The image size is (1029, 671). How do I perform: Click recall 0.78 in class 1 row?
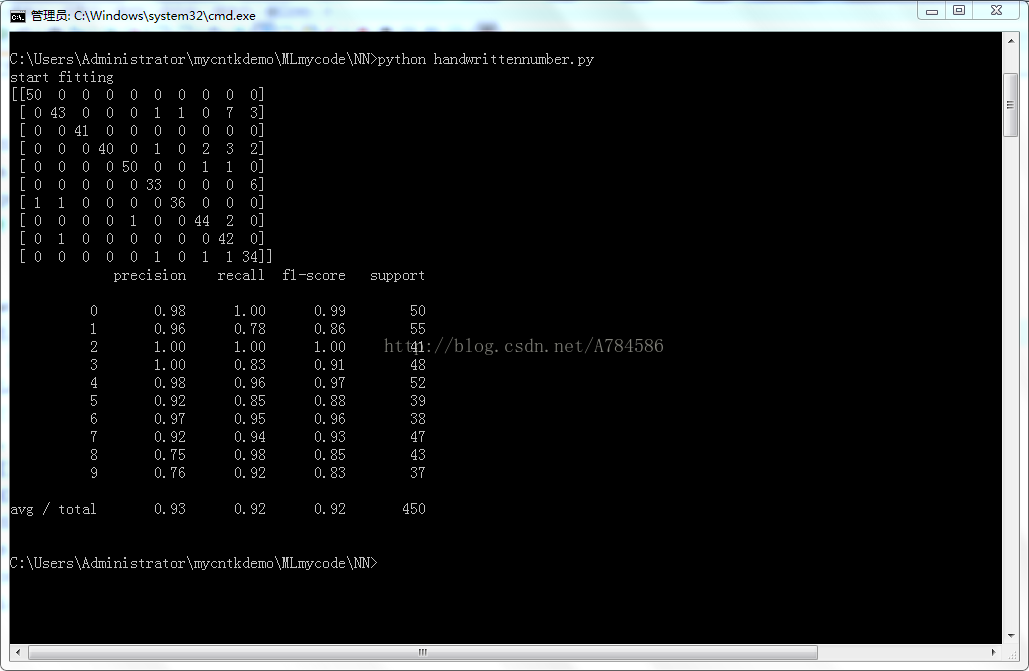pyautogui.click(x=250, y=328)
